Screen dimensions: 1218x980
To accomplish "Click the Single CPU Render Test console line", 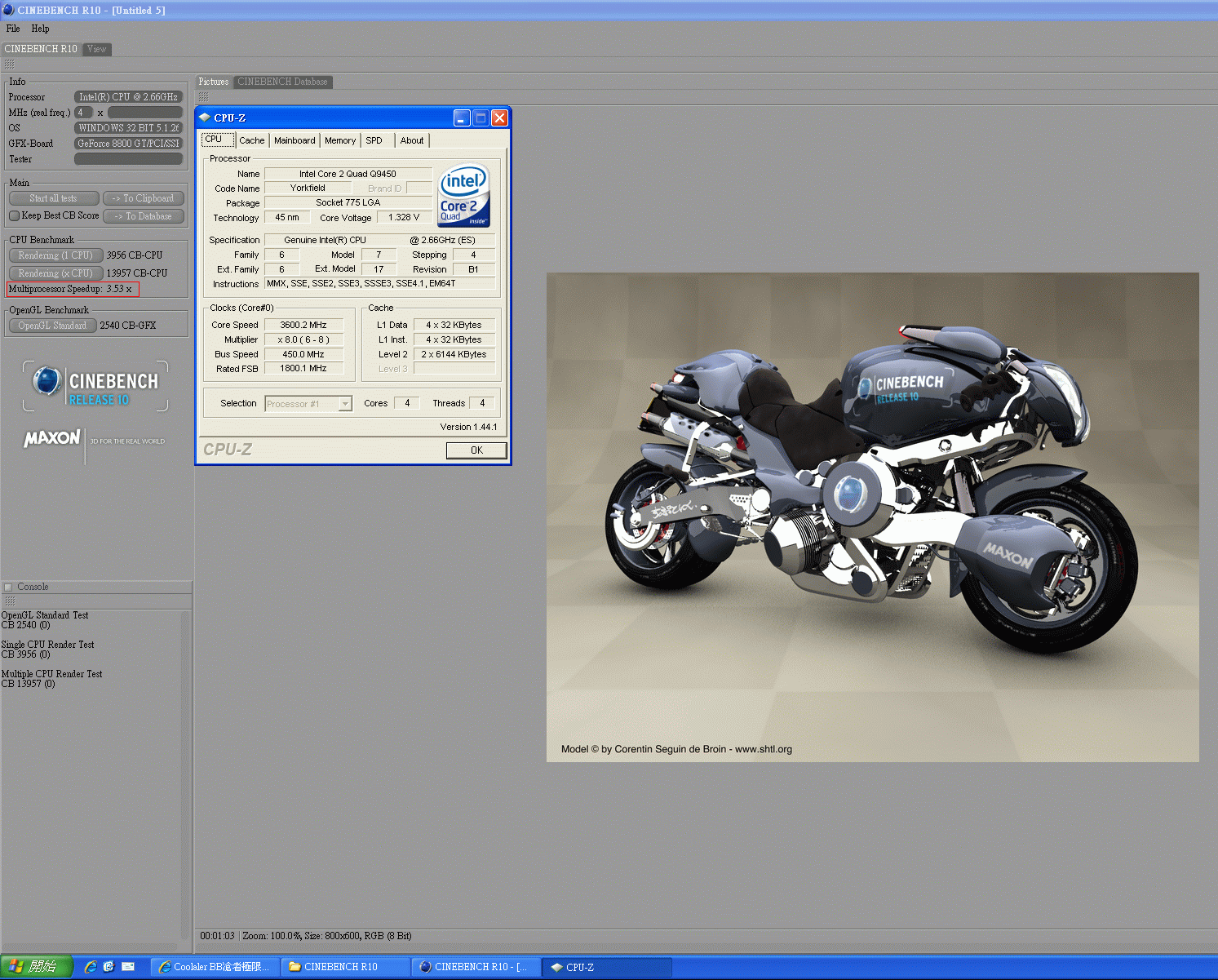I will pos(48,645).
